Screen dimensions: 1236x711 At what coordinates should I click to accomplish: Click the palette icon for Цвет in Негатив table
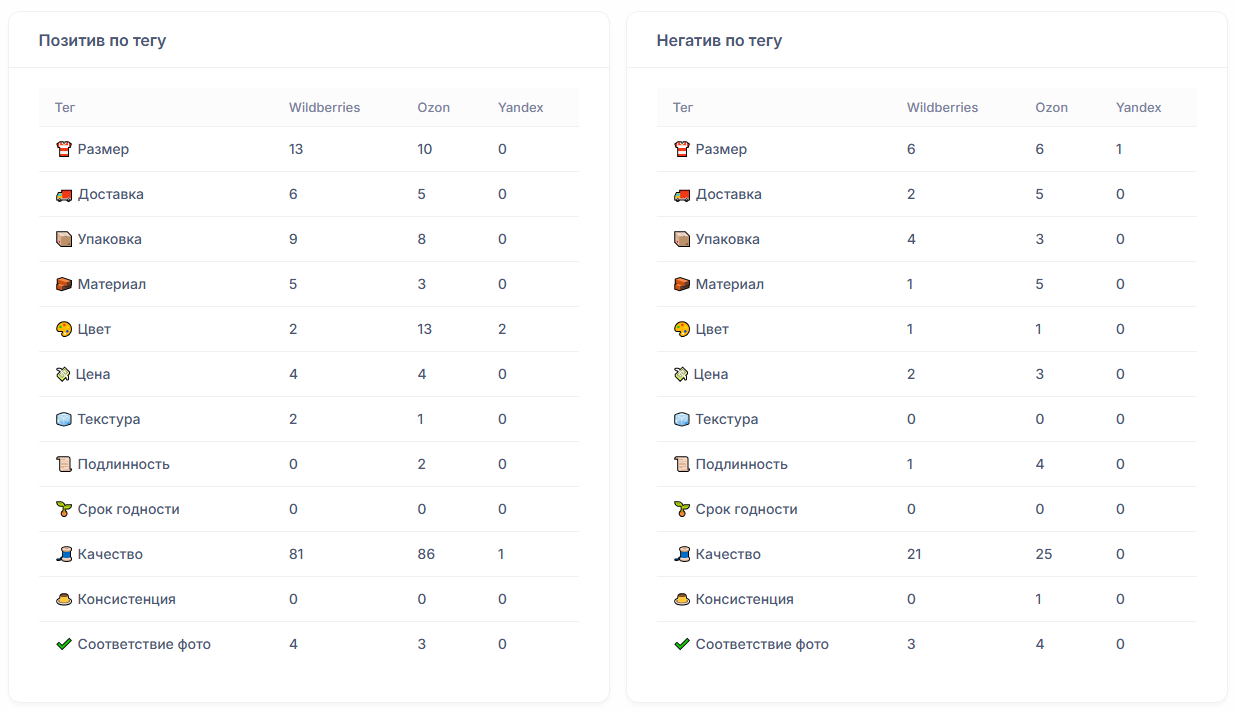pyautogui.click(x=682, y=330)
